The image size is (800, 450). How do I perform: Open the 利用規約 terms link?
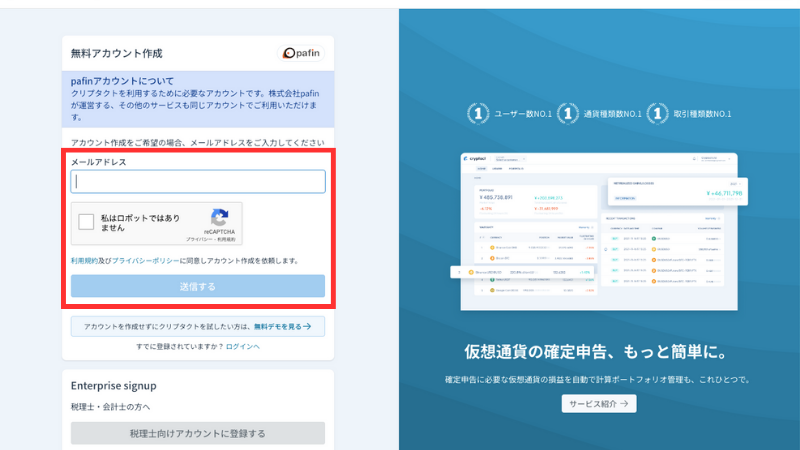click(x=84, y=260)
